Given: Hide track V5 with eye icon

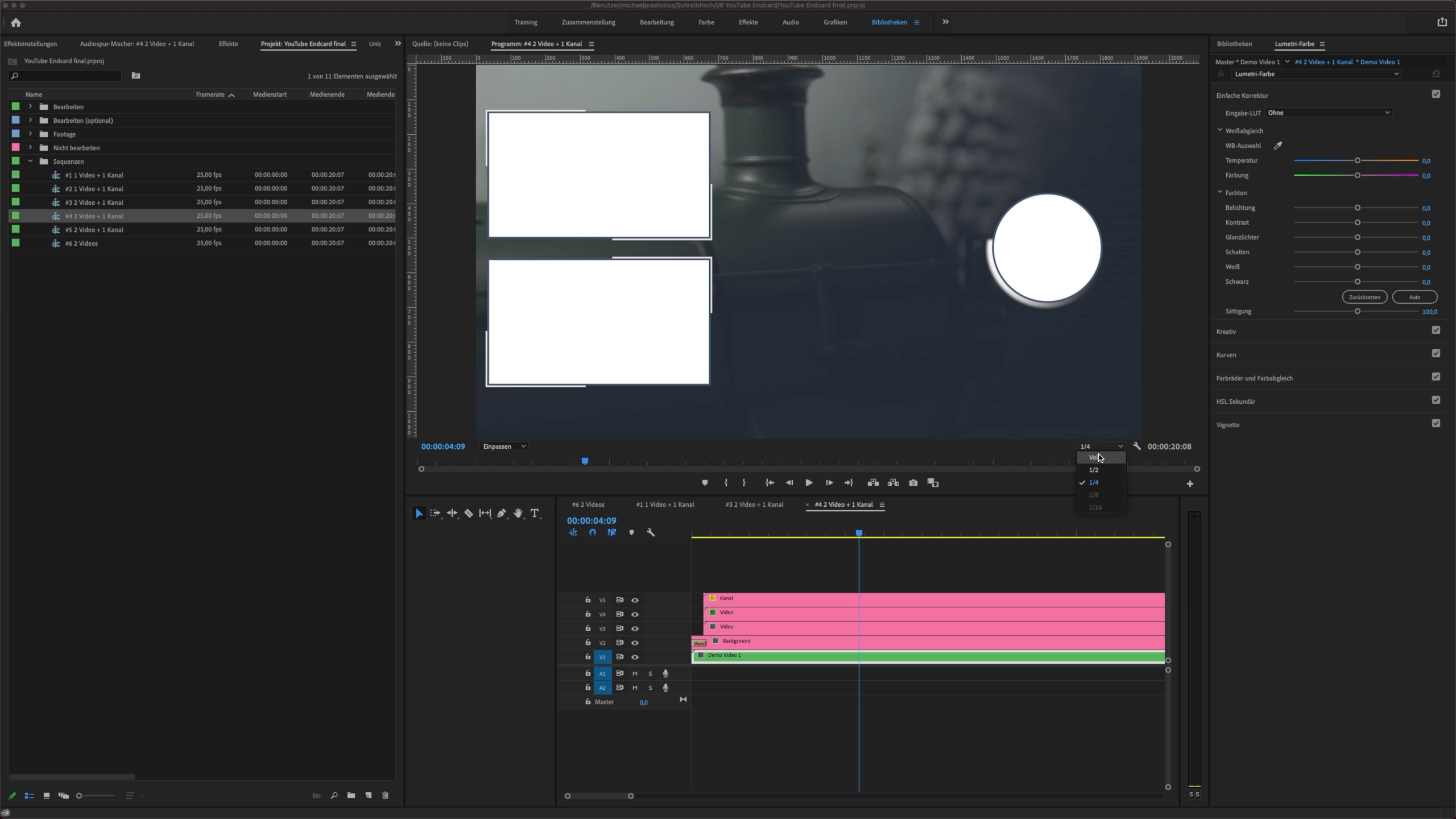Looking at the screenshot, I should click(635, 600).
